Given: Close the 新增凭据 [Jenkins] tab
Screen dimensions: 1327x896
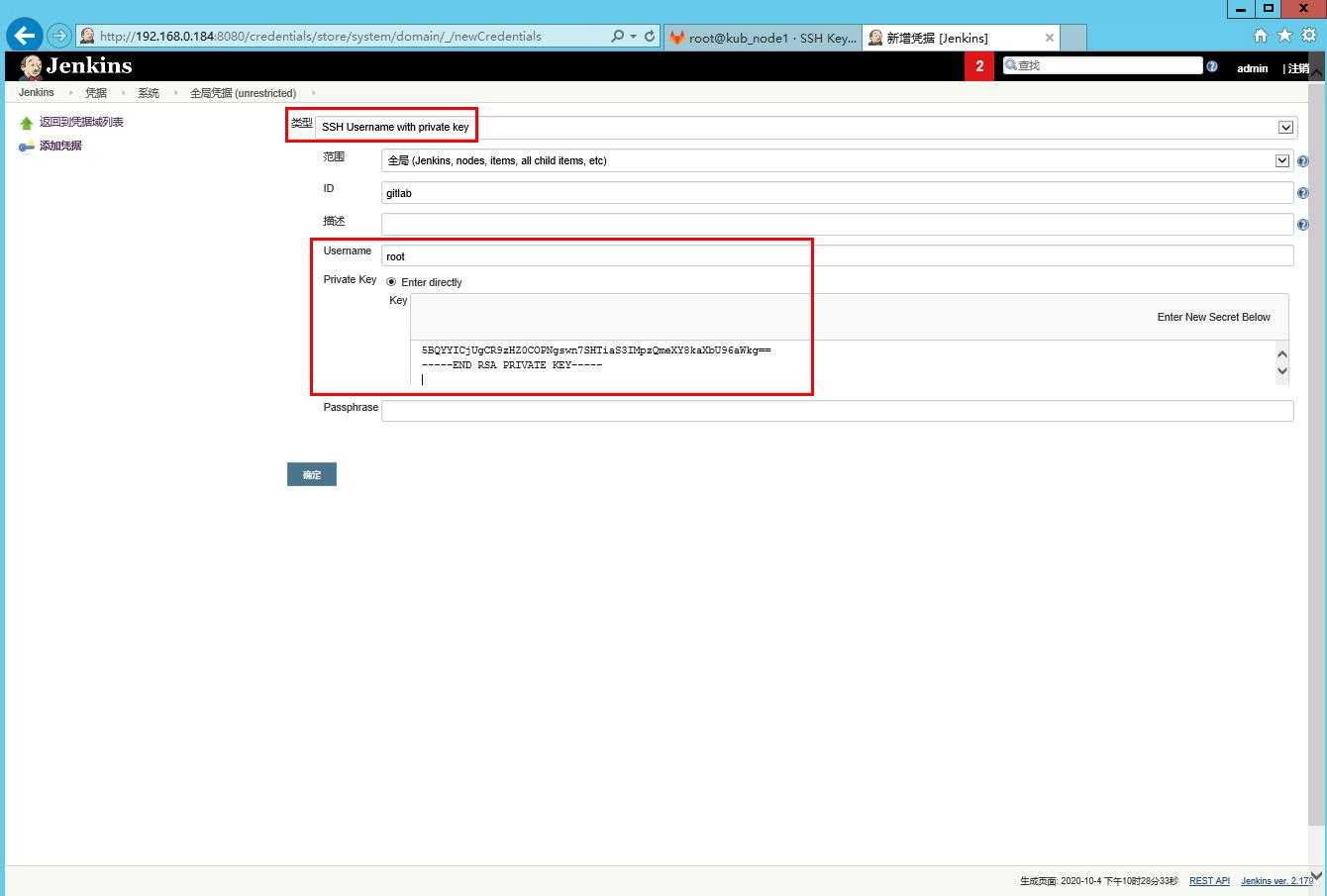Looking at the screenshot, I should (1050, 38).
